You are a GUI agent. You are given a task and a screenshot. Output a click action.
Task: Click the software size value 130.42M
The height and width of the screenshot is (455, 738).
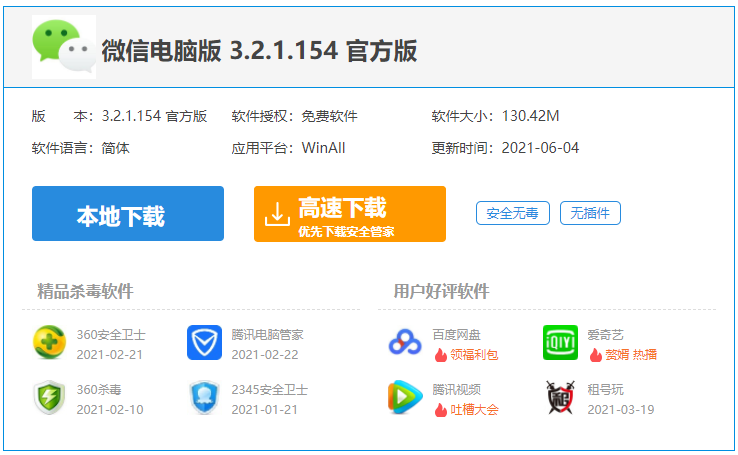[530, 116]
